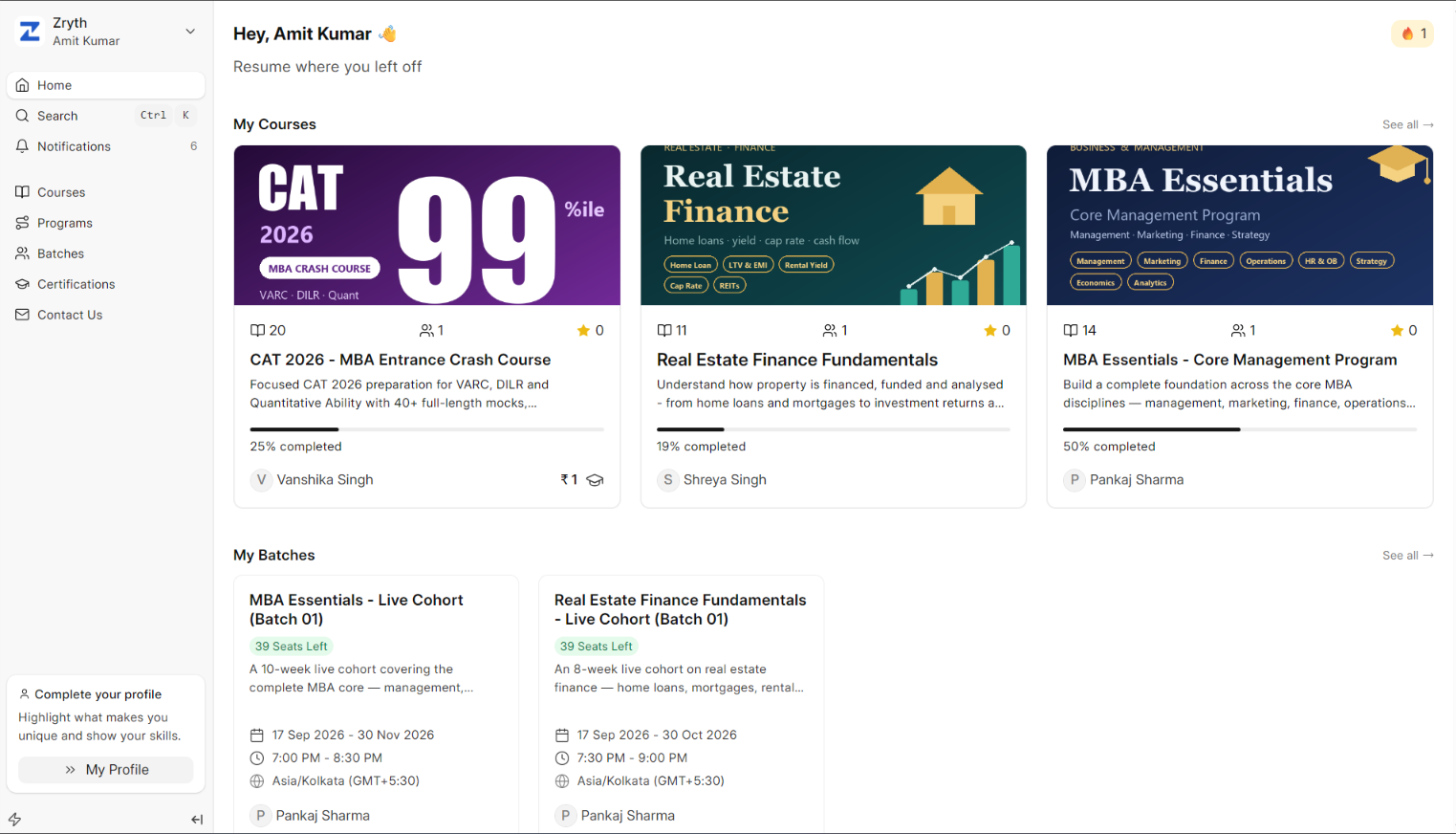Viewport: 1456px width, 834px height.
Task: Click calendar icon next to 17 Sep - 30 Oct 2026
Action: click(x=561, y=735)
